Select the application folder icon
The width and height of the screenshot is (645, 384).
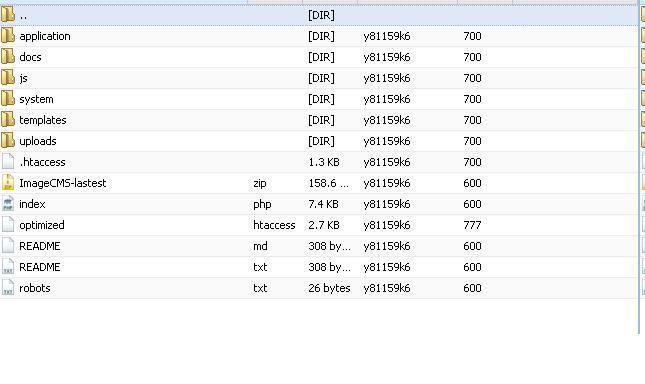[x=8, y=36]
